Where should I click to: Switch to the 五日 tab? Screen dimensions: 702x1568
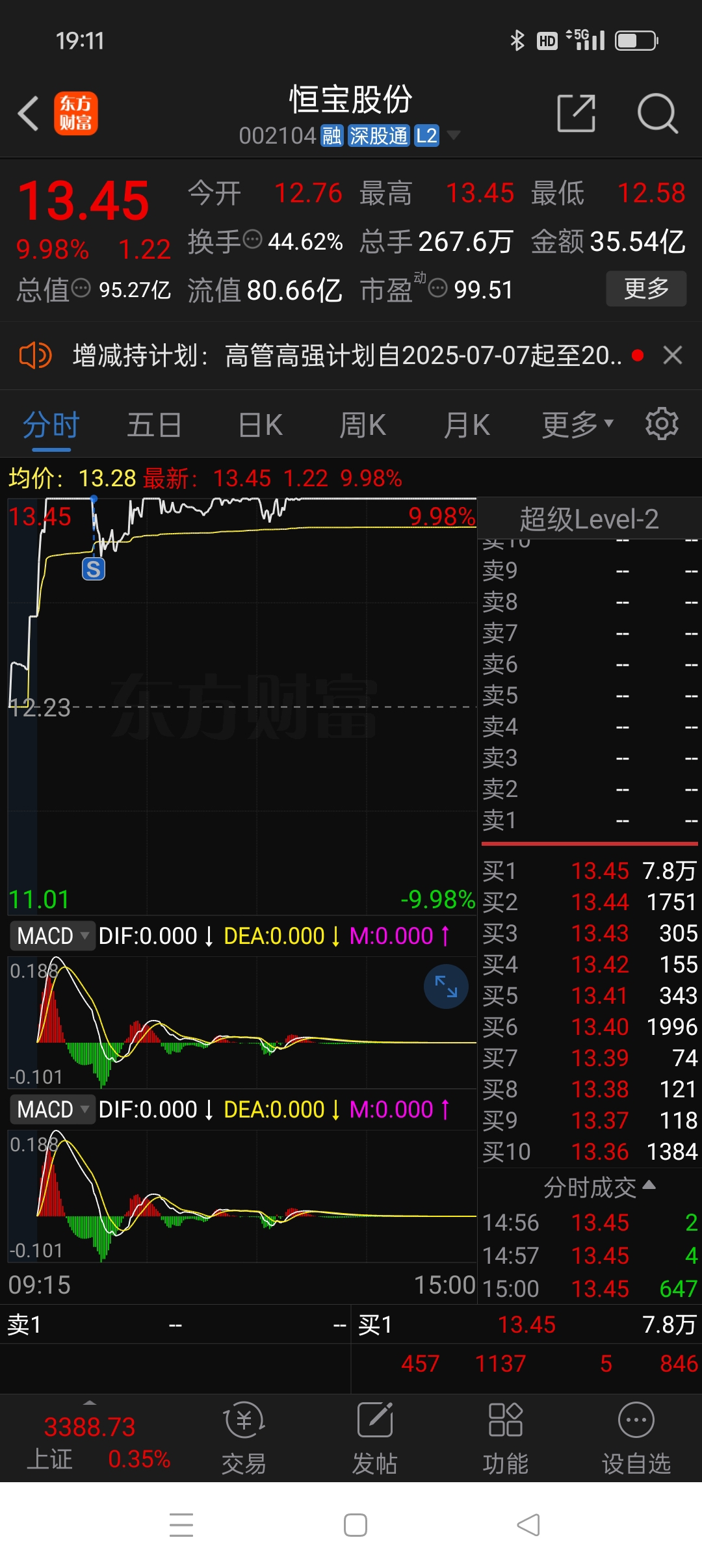coord(154,426)
